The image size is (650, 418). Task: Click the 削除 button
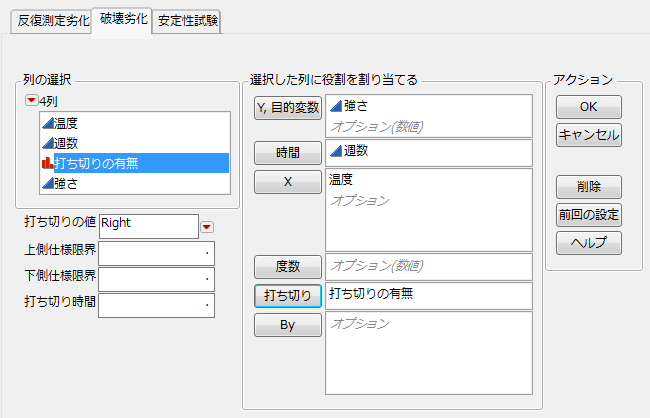click(x=589, y=187)
